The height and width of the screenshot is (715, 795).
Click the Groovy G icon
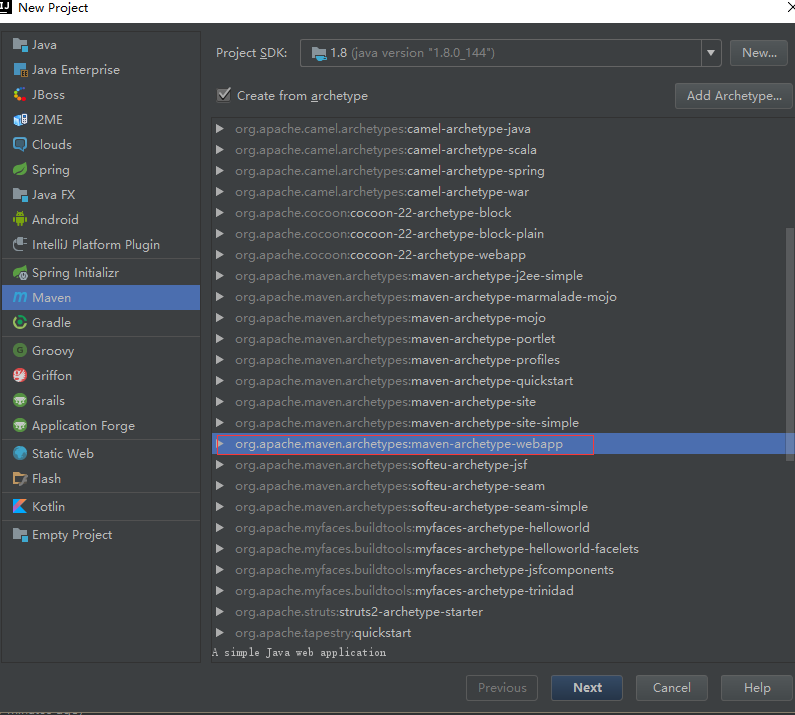pyautogui.click(x=20, y=350)
